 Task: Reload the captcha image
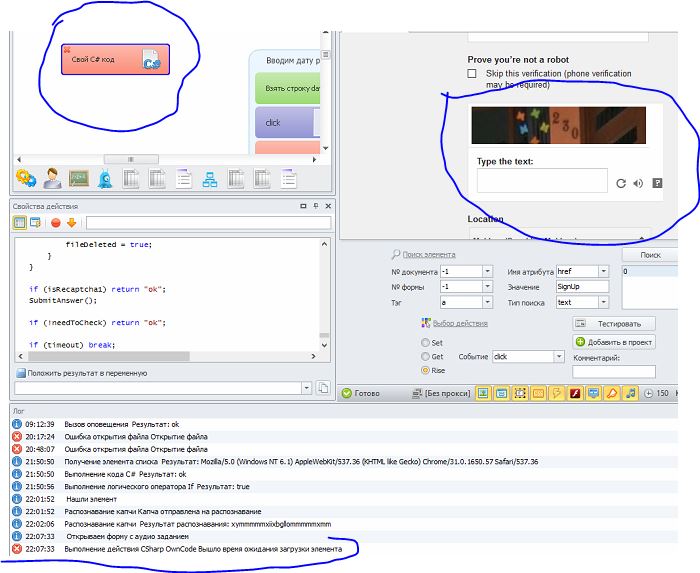(621, 183)
